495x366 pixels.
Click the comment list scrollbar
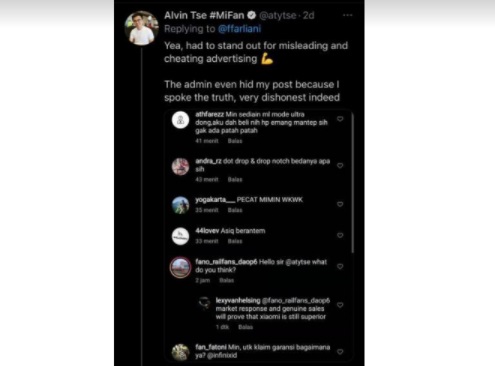tap(352, 183)
